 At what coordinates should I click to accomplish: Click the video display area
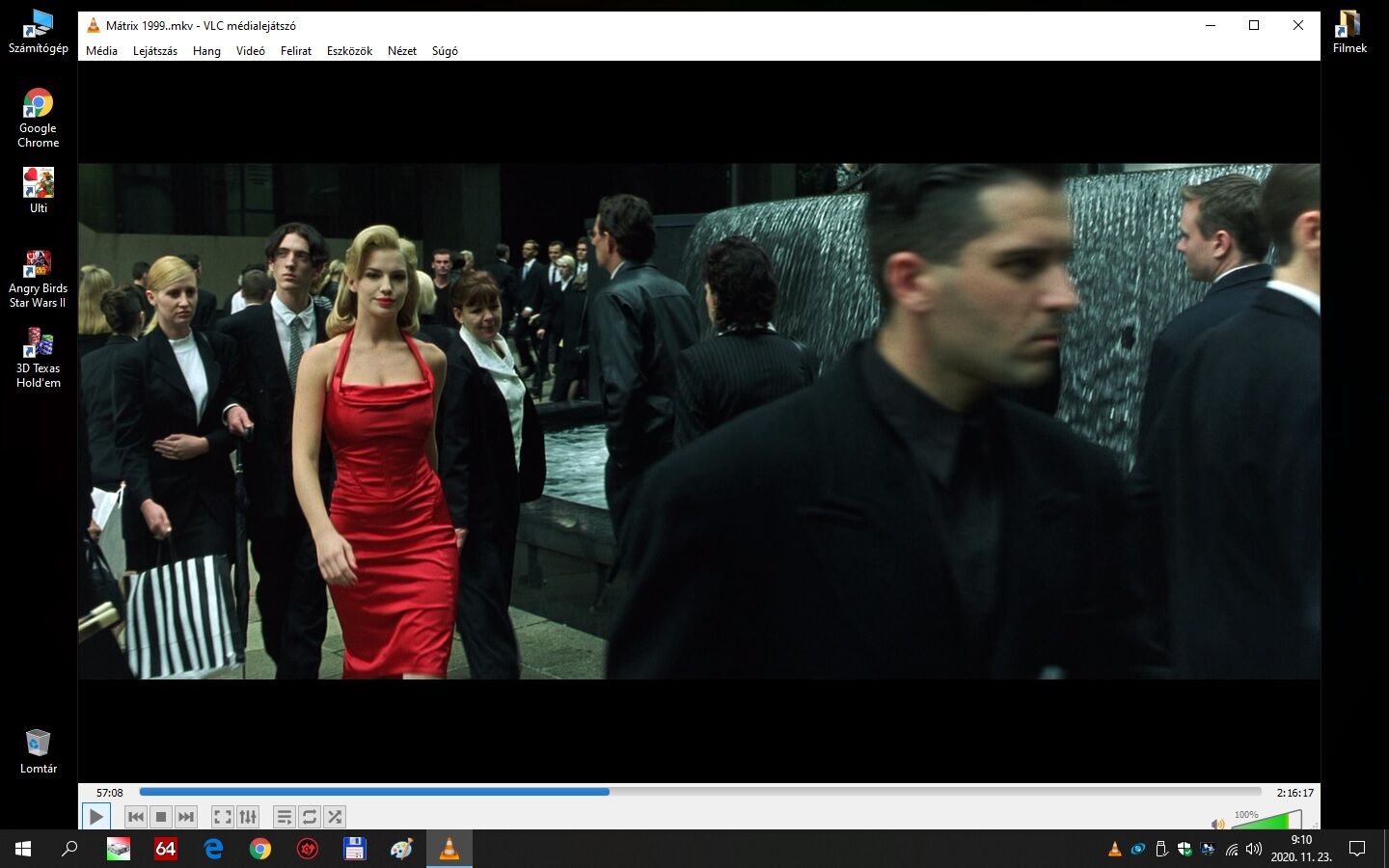699,421
